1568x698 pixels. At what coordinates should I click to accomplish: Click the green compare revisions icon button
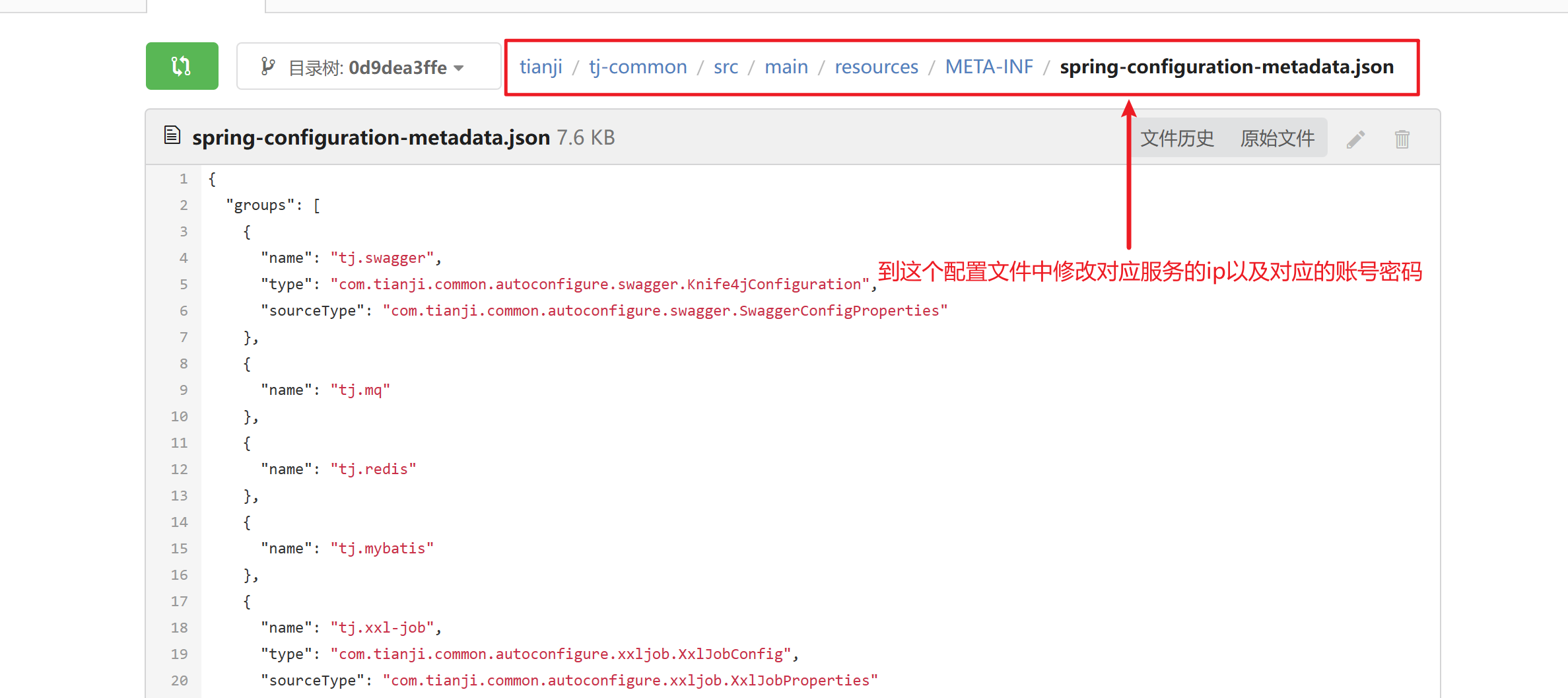[x=182, y=66]
